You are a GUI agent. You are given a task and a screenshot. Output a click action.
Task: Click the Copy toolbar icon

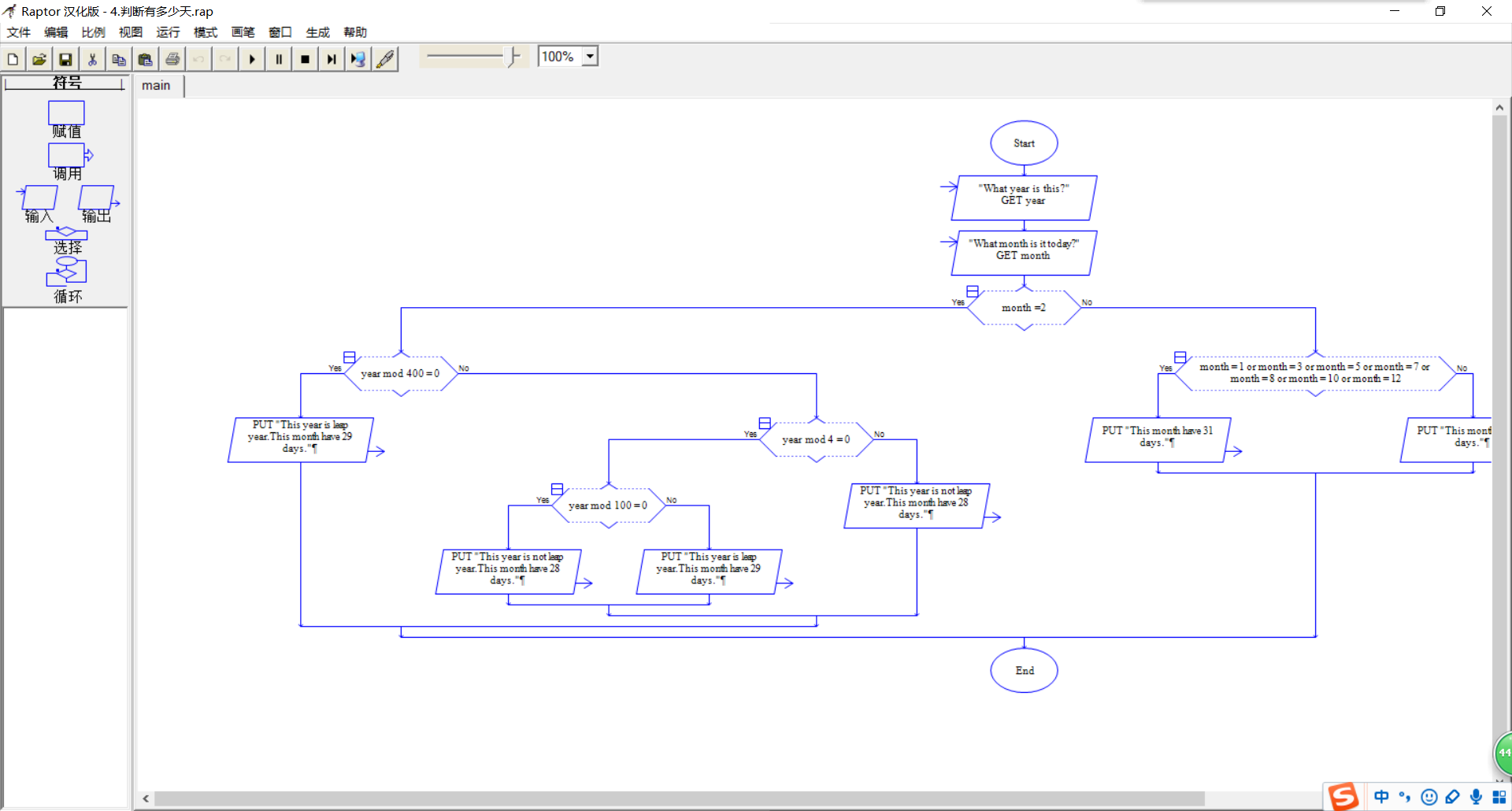pyautogui.click(x=119, y=59)
